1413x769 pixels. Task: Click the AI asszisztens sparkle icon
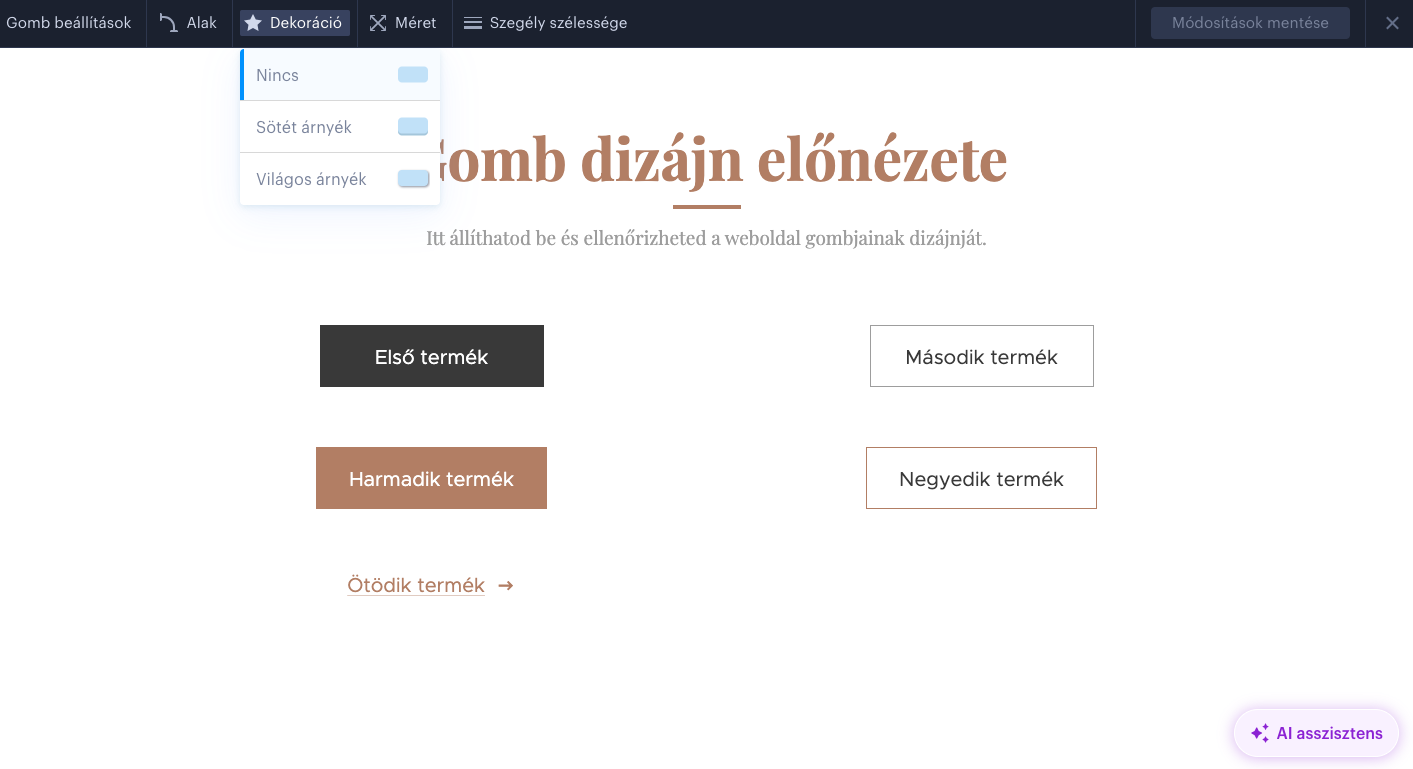pos(1260,733)
